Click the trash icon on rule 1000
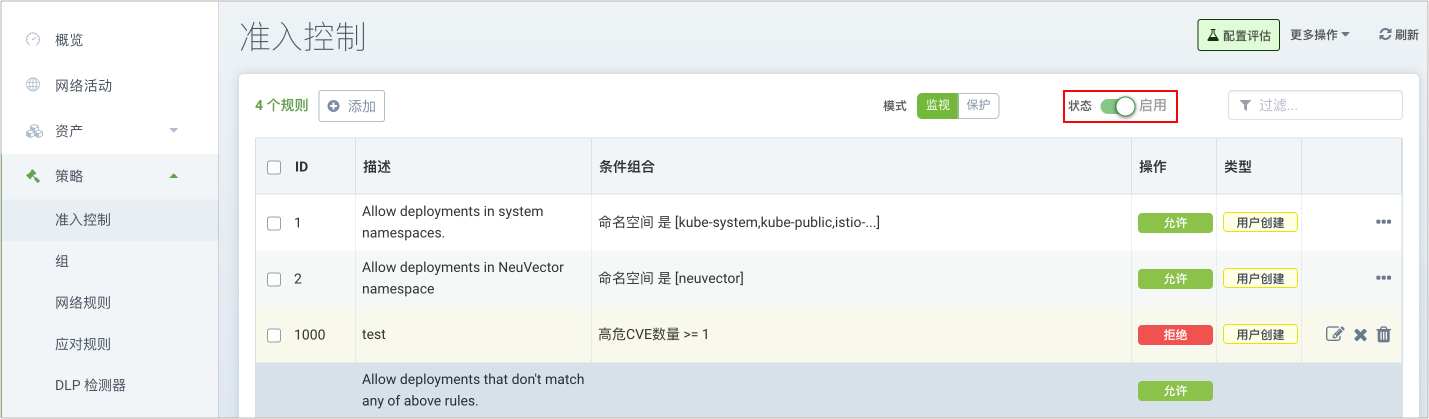This screenshot has height=419, width=1429. coord(1384,334)
